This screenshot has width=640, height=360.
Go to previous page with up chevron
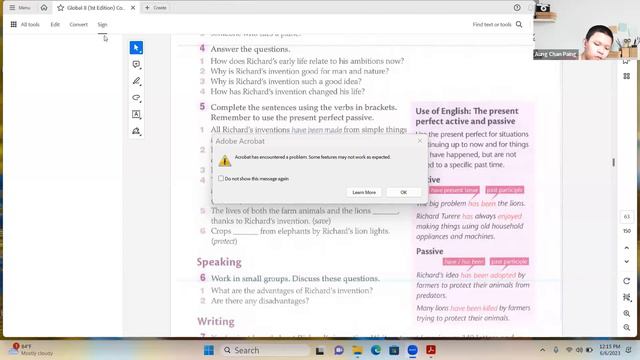click(x=627, y=248)
